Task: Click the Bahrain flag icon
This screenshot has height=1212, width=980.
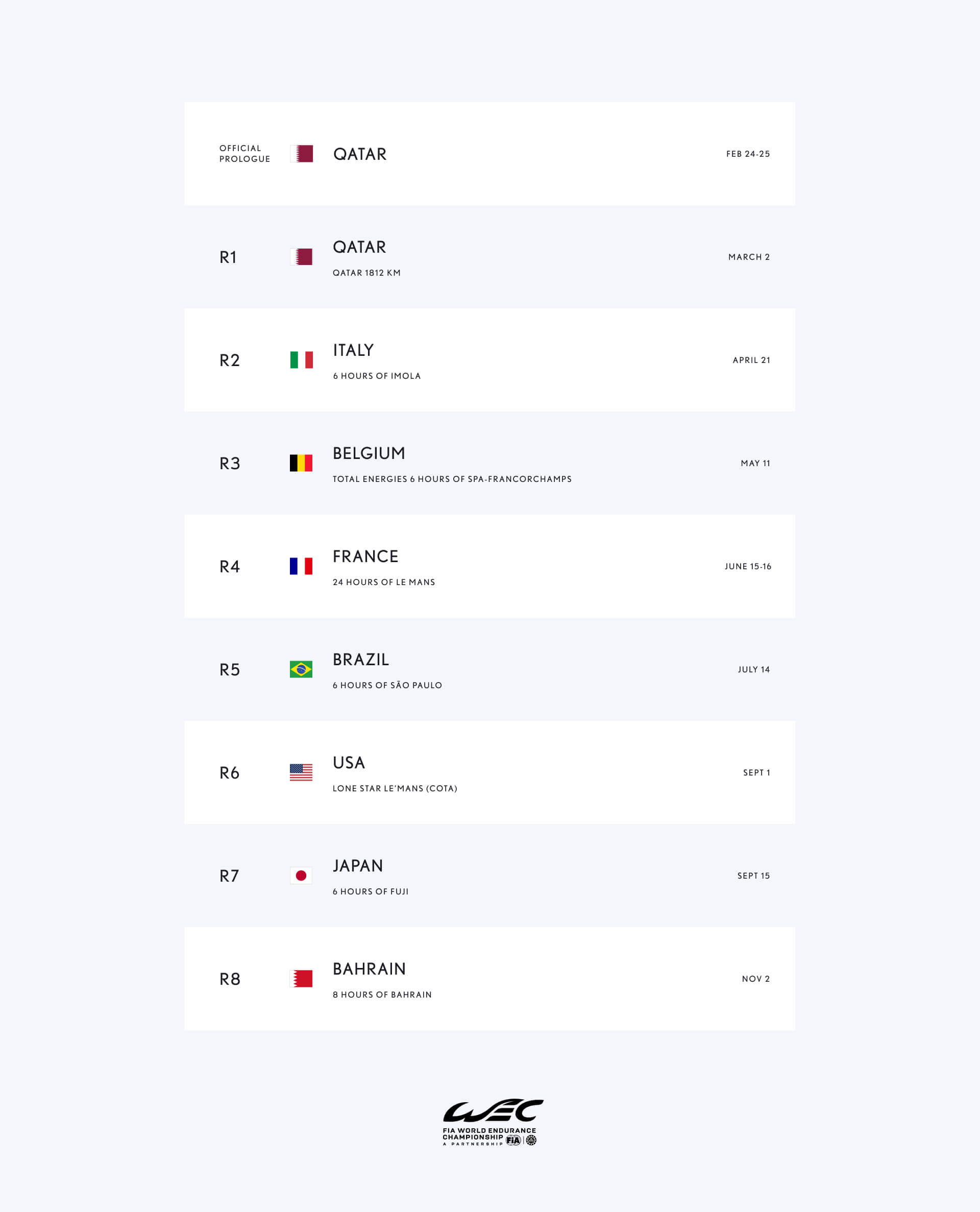Action: click(301, 979)
